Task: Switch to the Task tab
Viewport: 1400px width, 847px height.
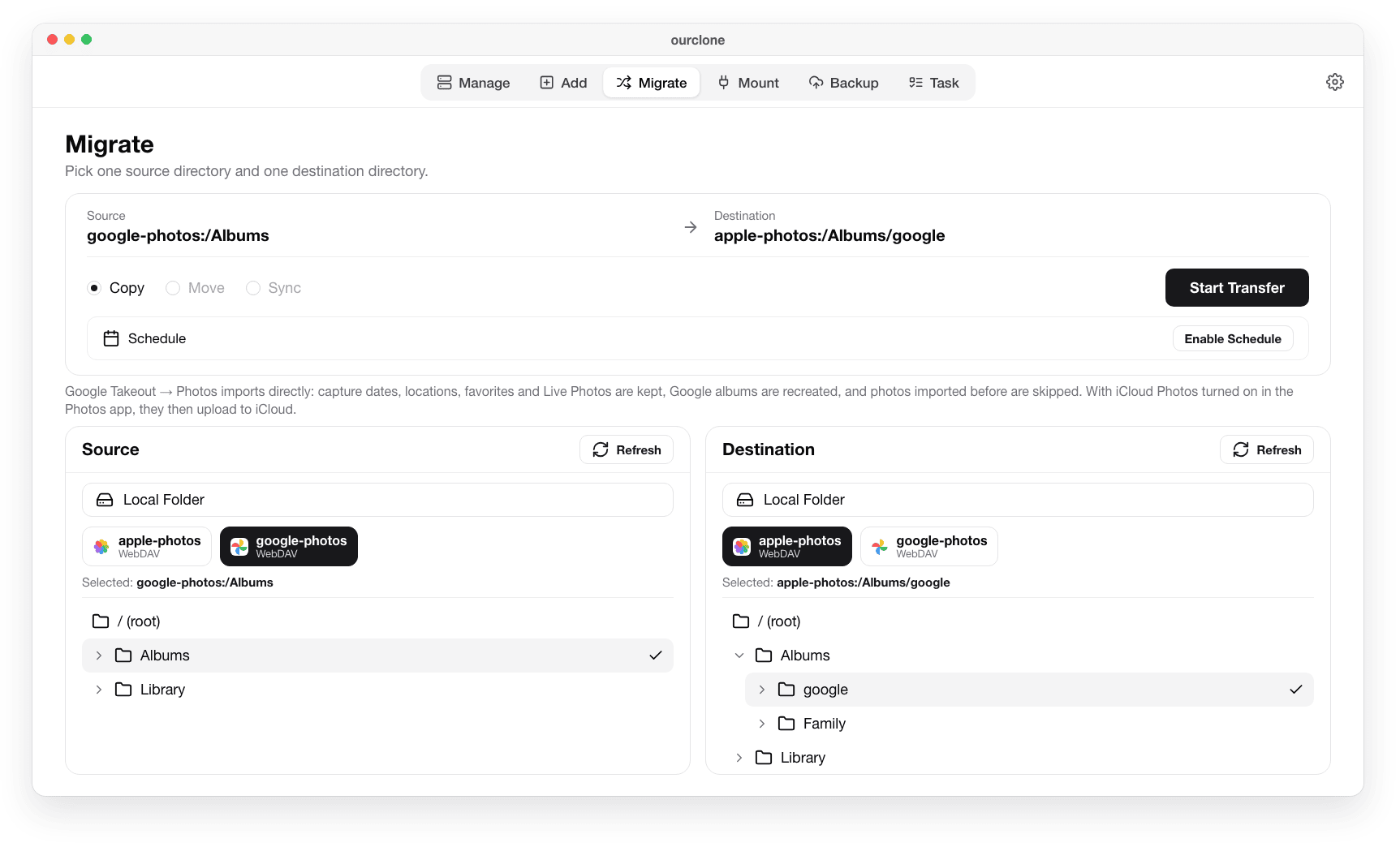Action: click(934, 83)
